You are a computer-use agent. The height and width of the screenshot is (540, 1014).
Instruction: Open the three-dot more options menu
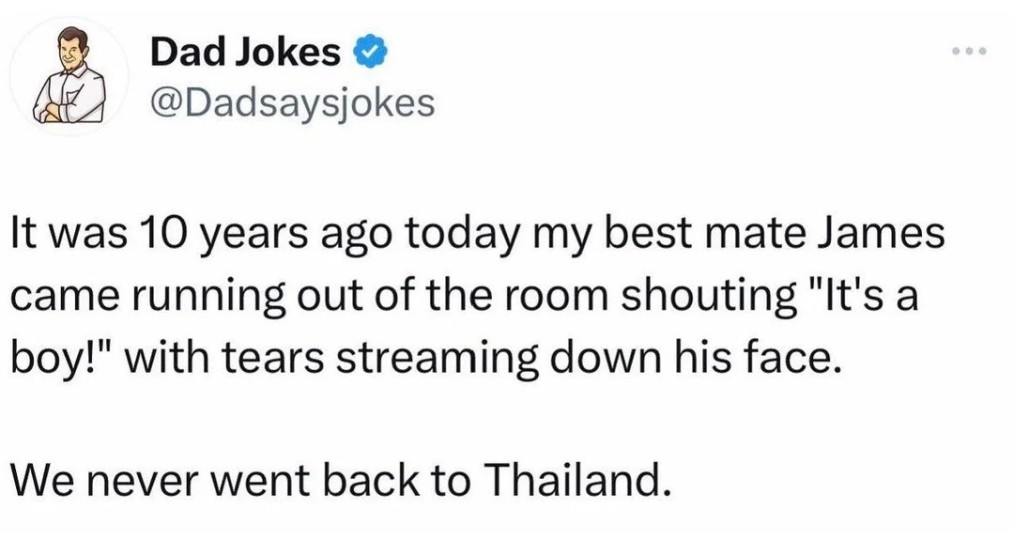point(969,50)
